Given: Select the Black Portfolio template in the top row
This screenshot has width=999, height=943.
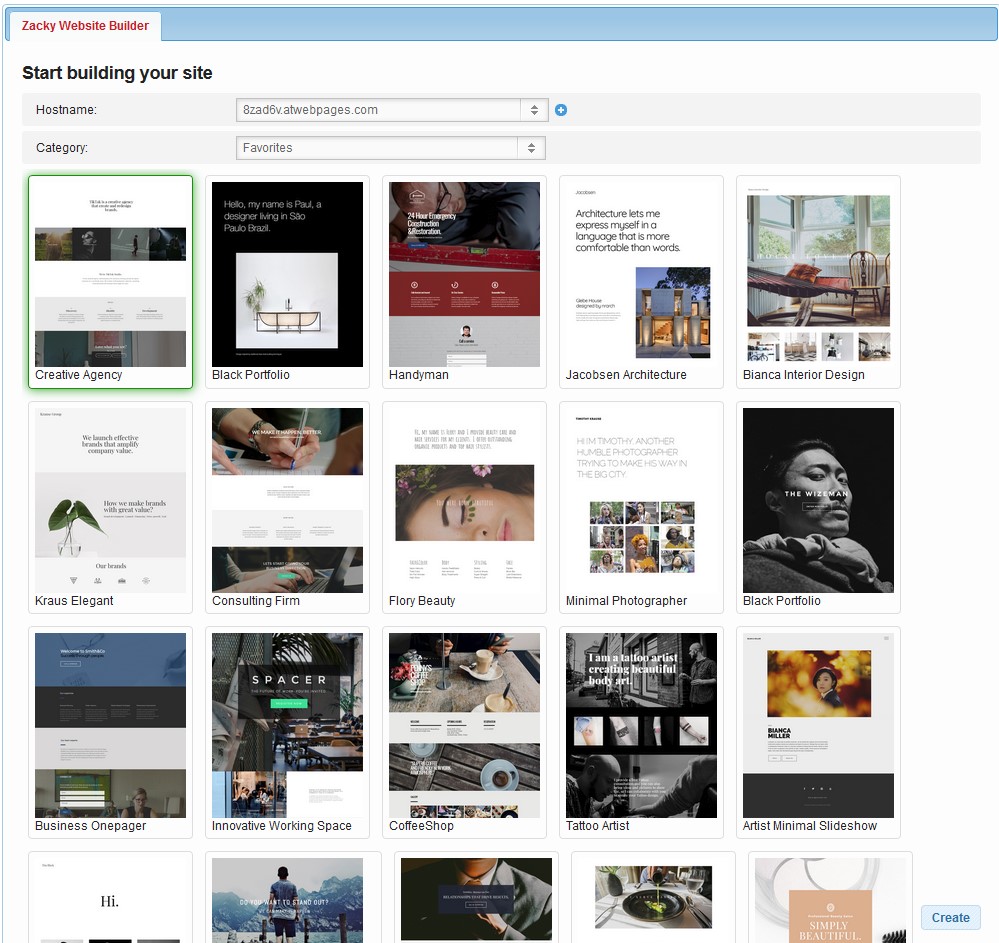Looking at the screenshot, I should pos(287,273).
